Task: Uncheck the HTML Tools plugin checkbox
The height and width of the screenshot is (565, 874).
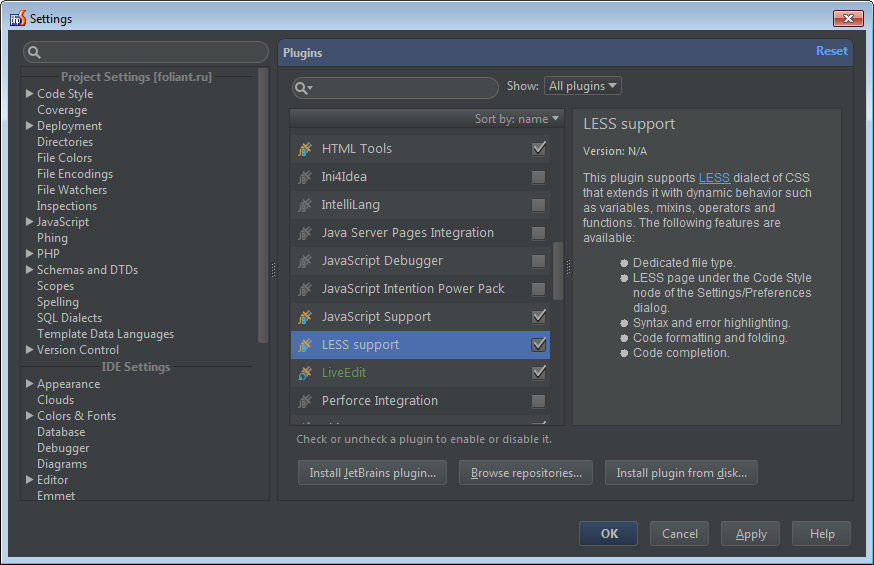Action: 539,149
